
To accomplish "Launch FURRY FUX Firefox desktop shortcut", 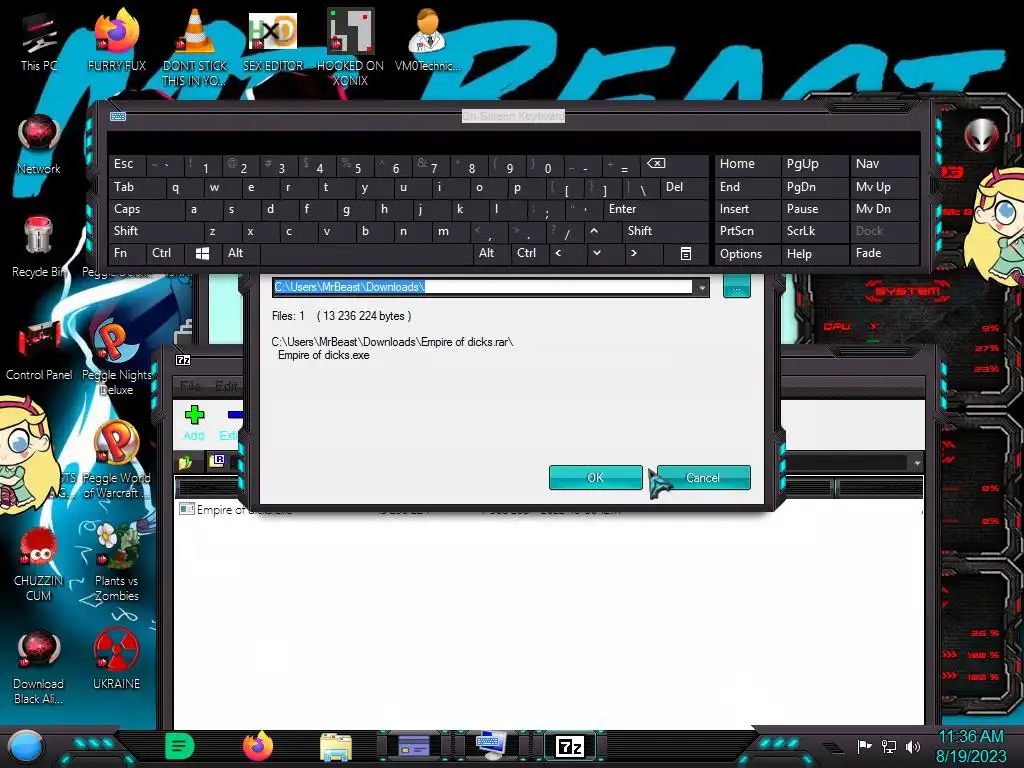I will click(x=116, y=40).
